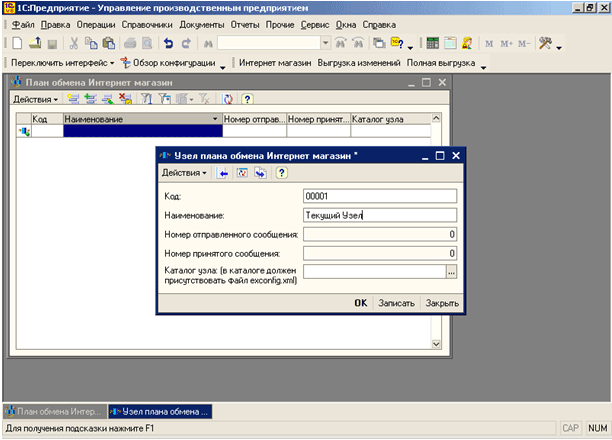Click the Наименование input field
The height and width of the screenshot is (440, 612).
pos(379,214)
